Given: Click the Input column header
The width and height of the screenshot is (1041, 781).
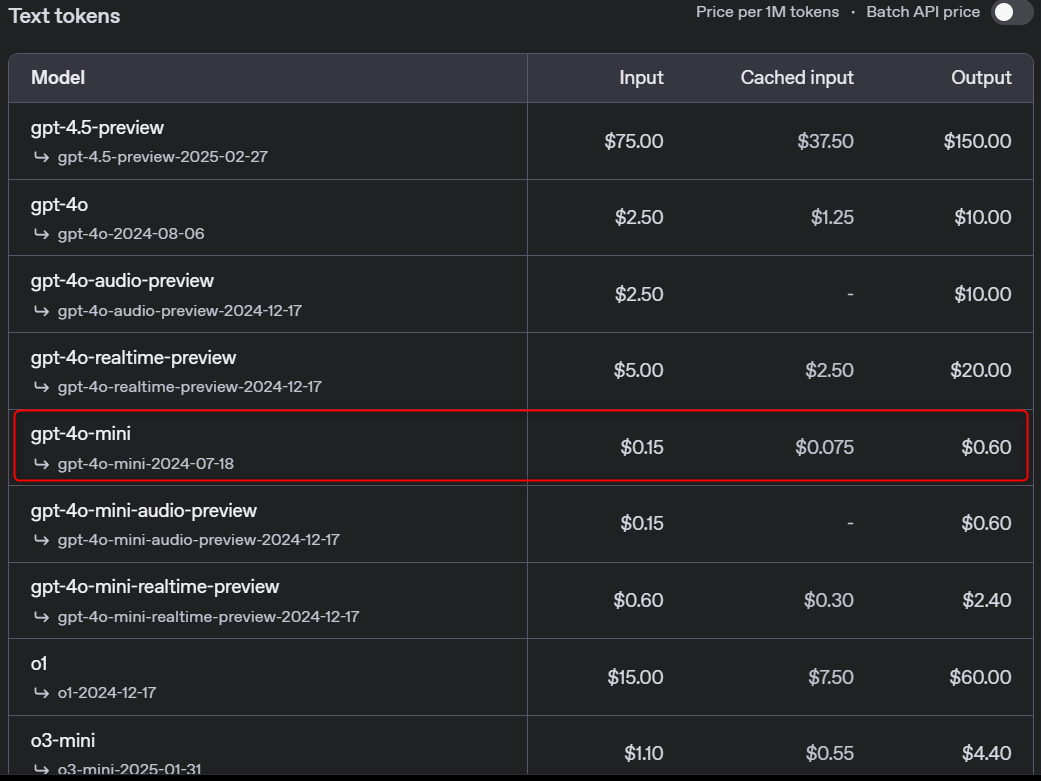Looking at the screenshot, I should pos(641,78).
